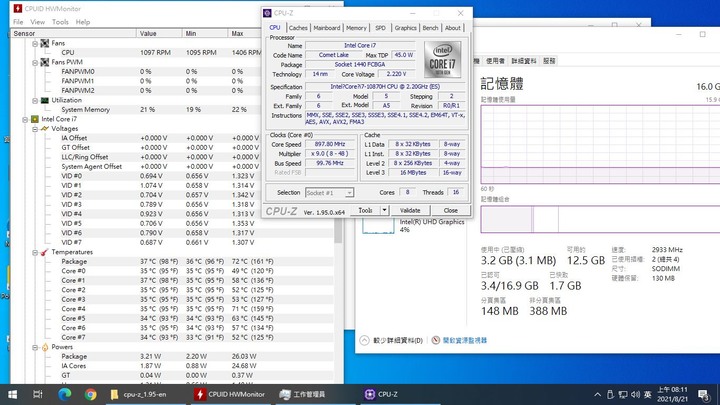The width and height of the screenshot is (720, 405).
Task: Open the View menu in HWMonitor
Action: (x=38, y=22)
